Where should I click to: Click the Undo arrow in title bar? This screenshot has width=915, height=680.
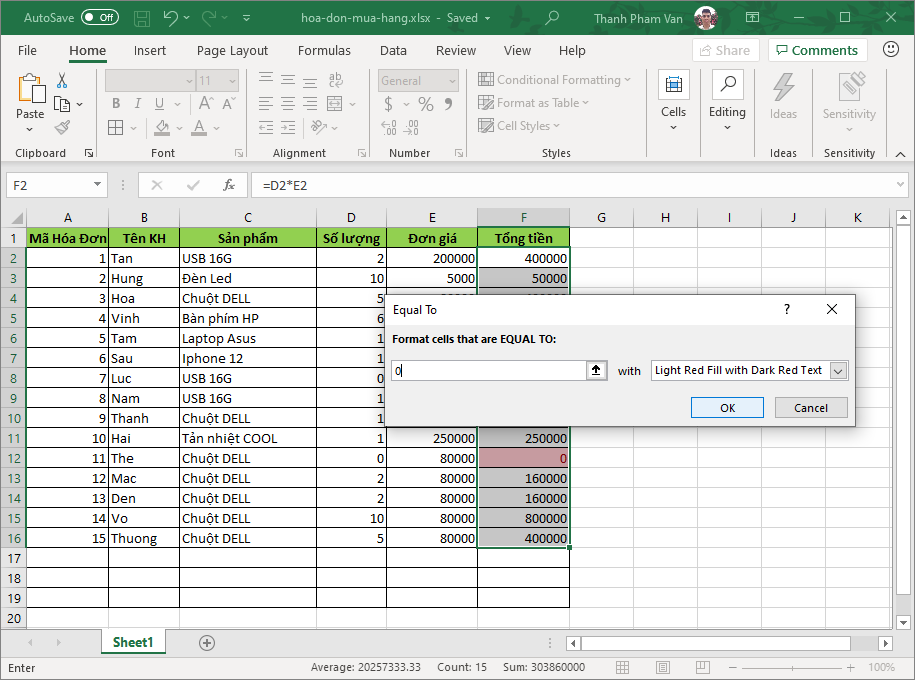[170, 18]
